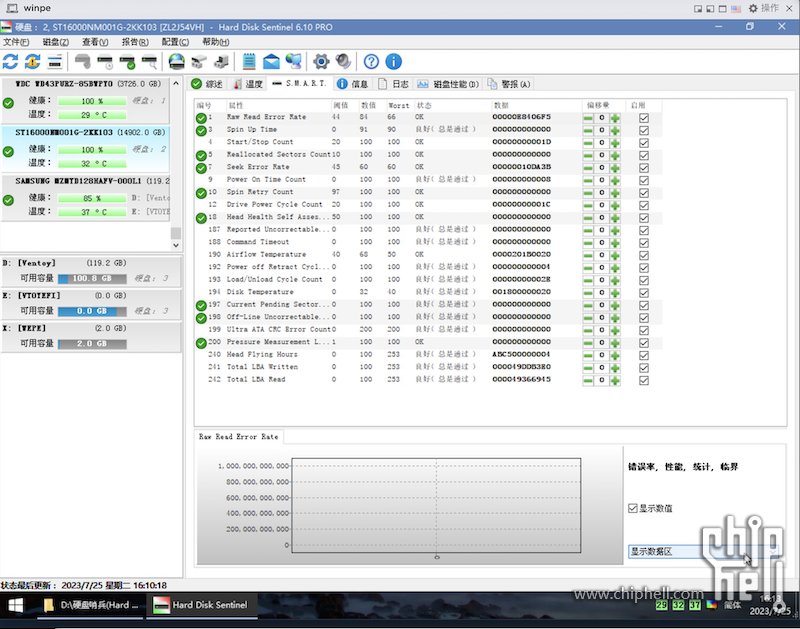Screen dimensions: 800x629
Task: Toggle enable checkbox for Airflow Temperature
Action: (x=644, y=256)
